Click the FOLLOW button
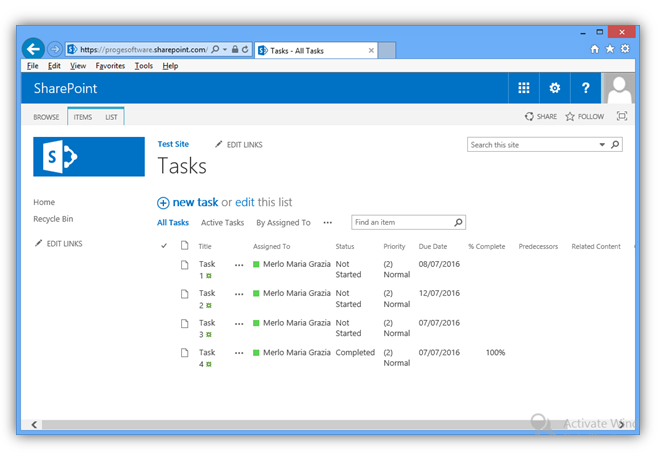 (585, 116)
